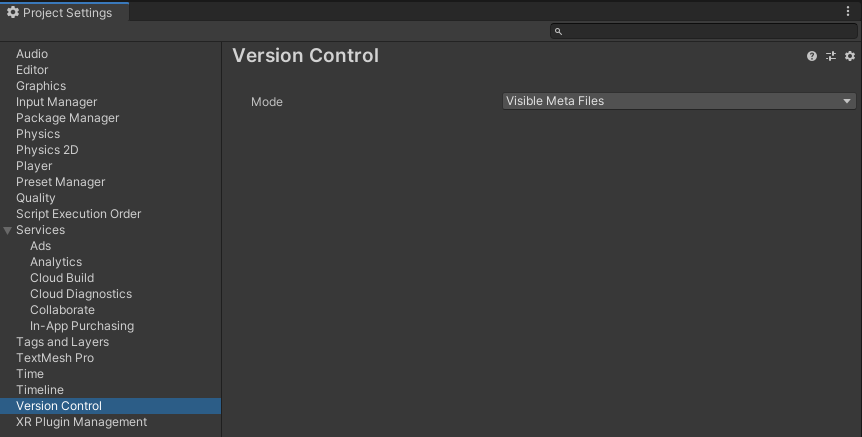This screenshot has width=862, height=437.
Task: Open the Package Manager settings
Action: coord(67,118)
